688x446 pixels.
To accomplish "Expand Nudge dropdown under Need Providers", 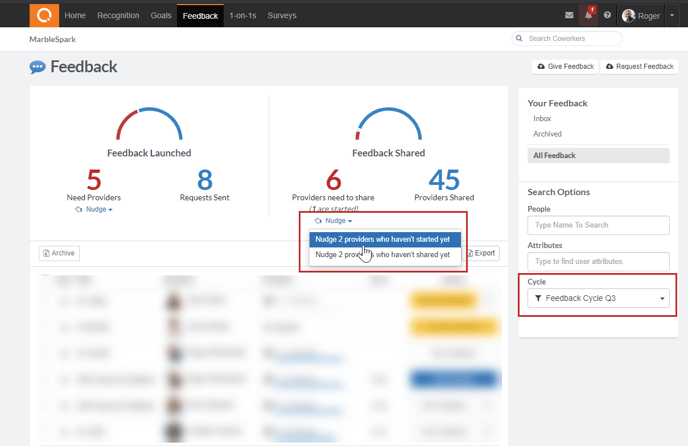I will point(95,210).
